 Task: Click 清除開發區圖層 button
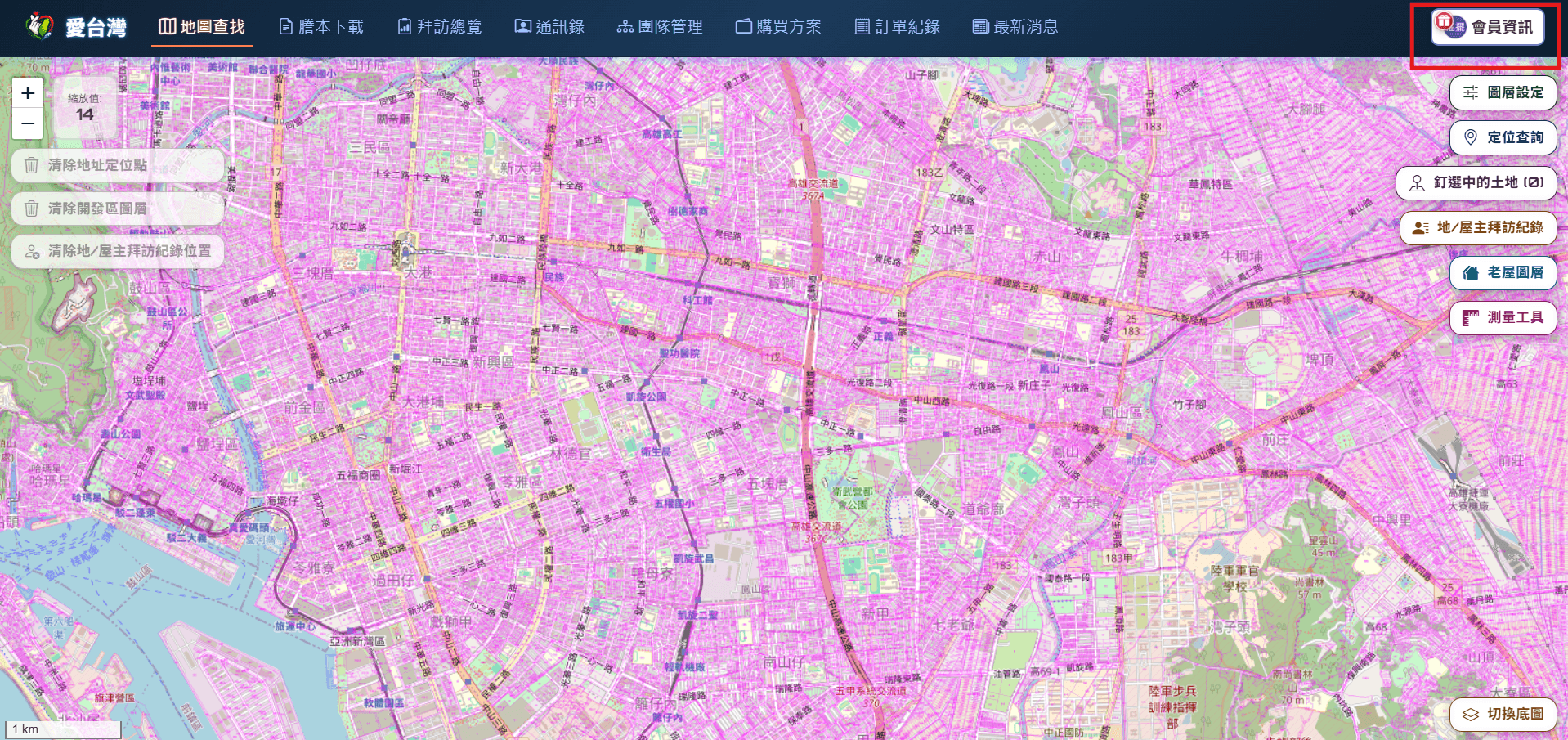(118, 209)
